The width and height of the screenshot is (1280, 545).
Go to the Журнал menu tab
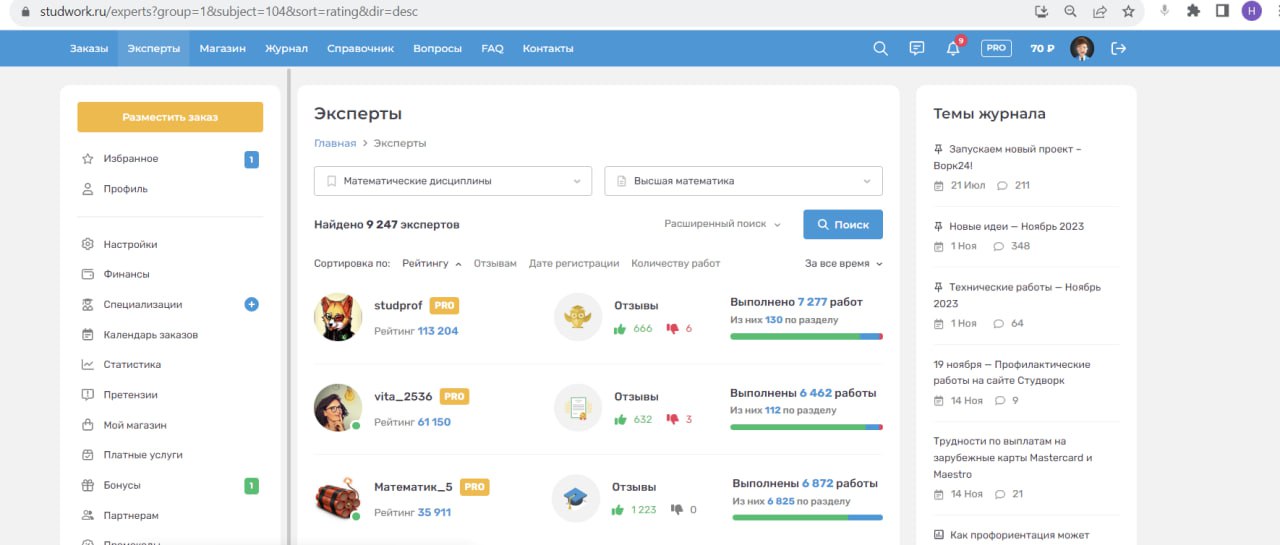coord(286,48)
